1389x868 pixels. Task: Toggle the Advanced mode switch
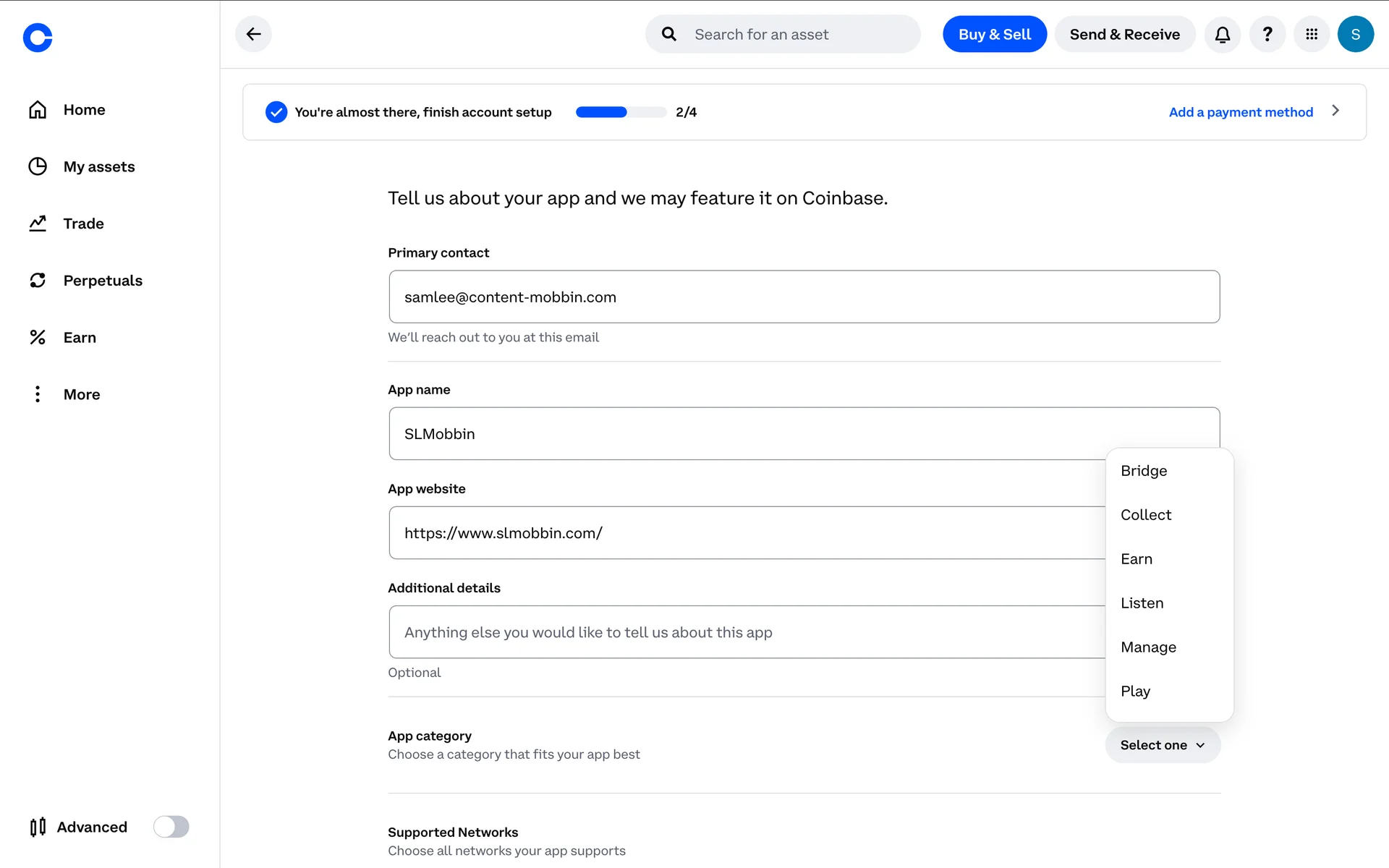171,827
